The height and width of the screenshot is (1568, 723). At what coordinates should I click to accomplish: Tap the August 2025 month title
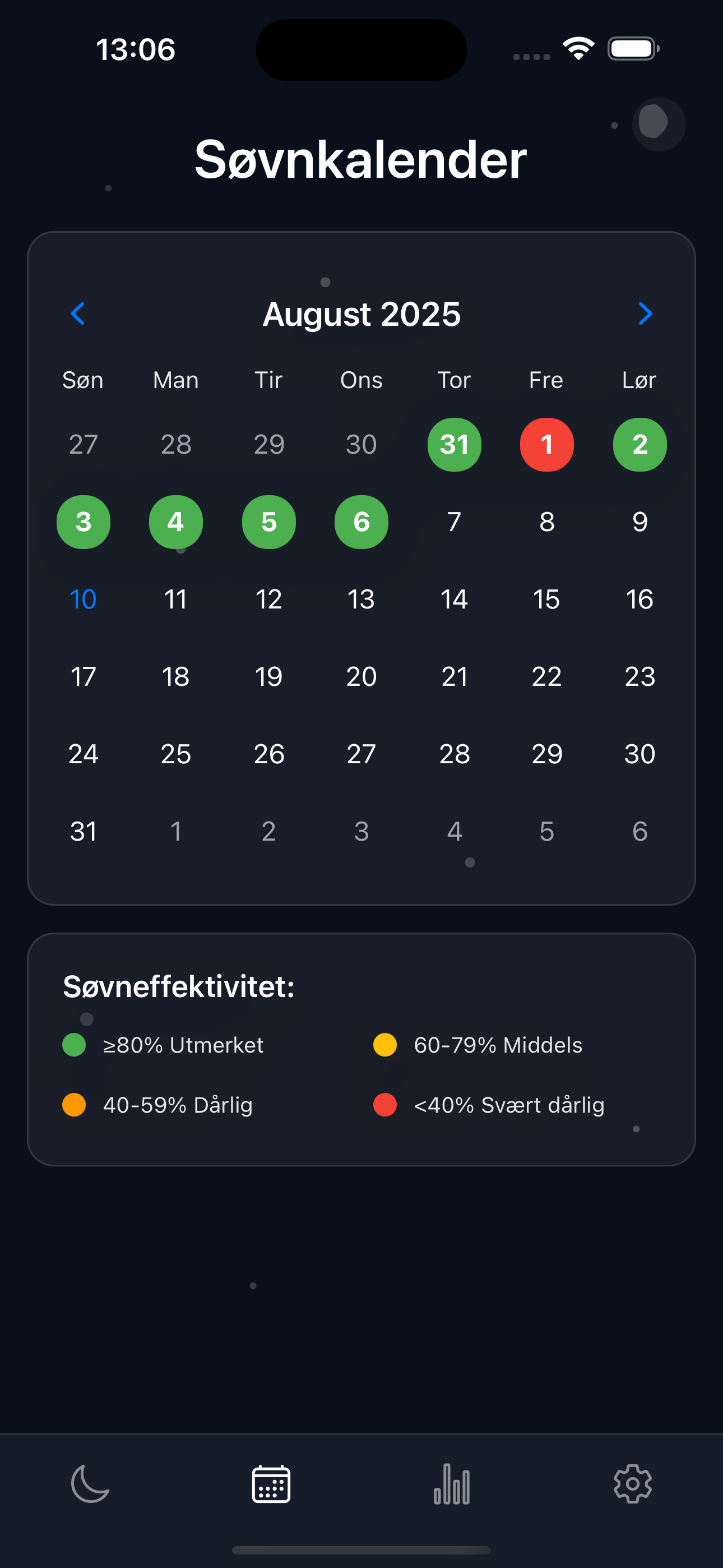(x=361, y=314)
